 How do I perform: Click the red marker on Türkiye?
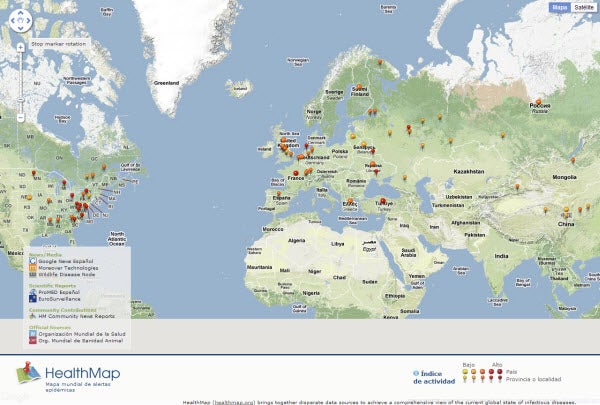(x=383, y=201)
